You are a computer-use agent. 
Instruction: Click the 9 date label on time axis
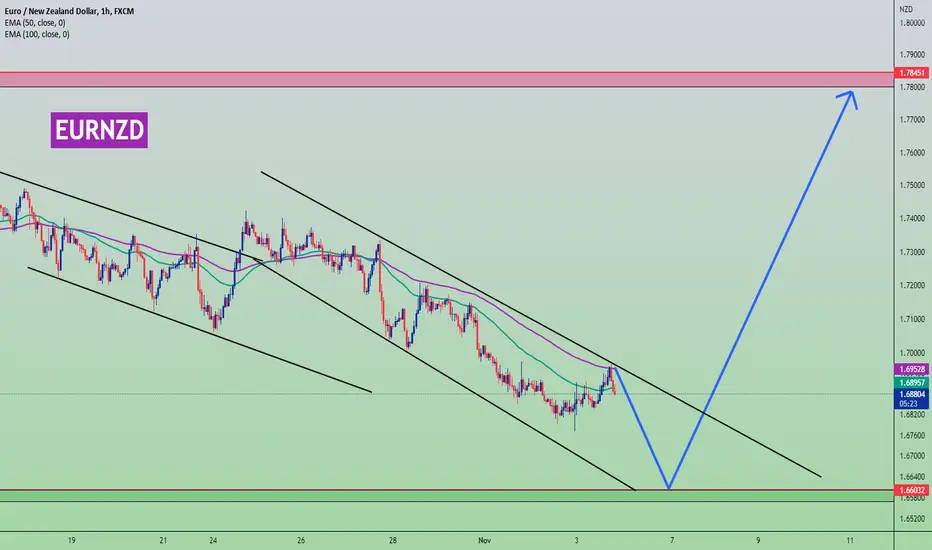tap(758, 540)
